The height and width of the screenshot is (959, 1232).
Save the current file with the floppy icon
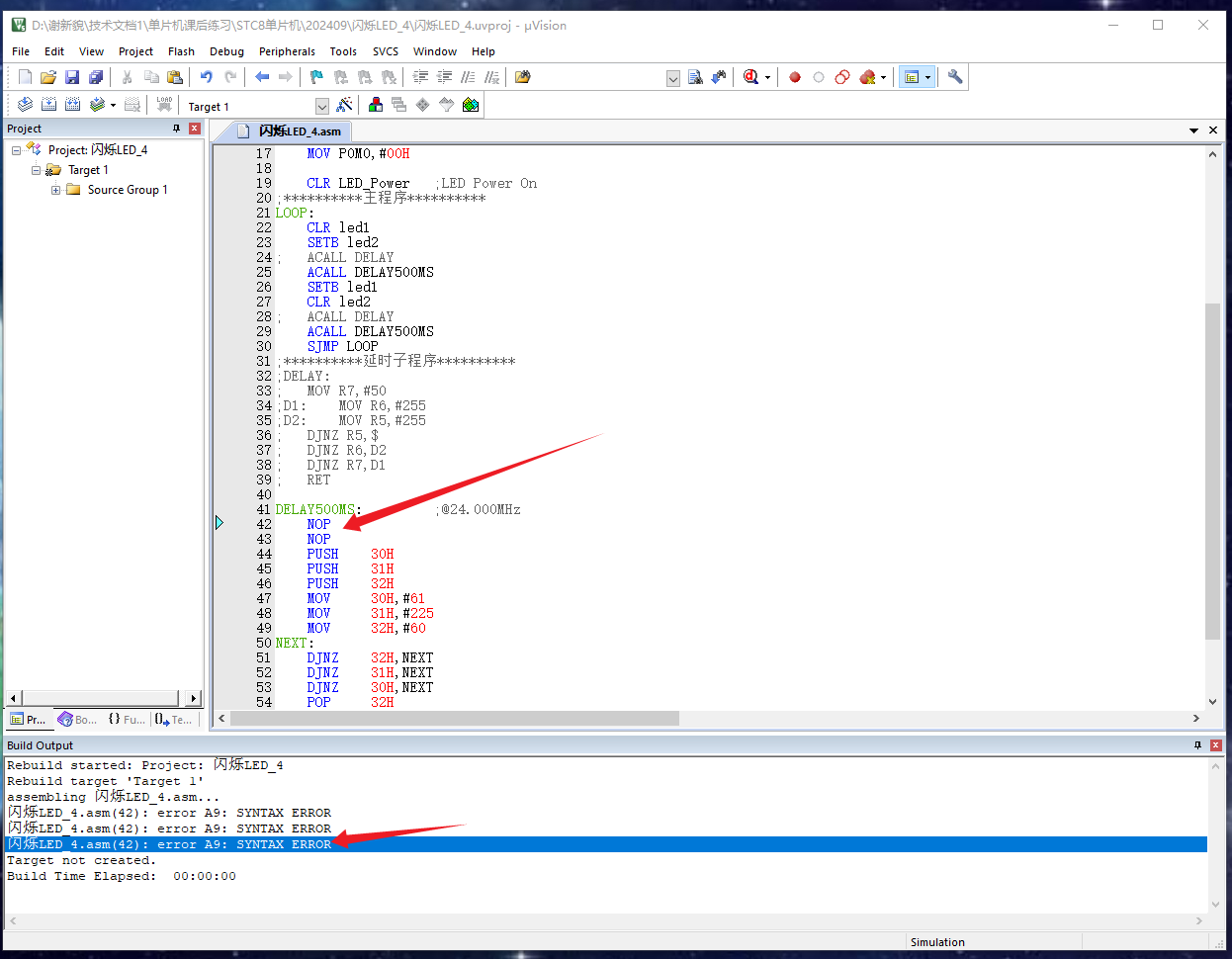pos(72,77)
